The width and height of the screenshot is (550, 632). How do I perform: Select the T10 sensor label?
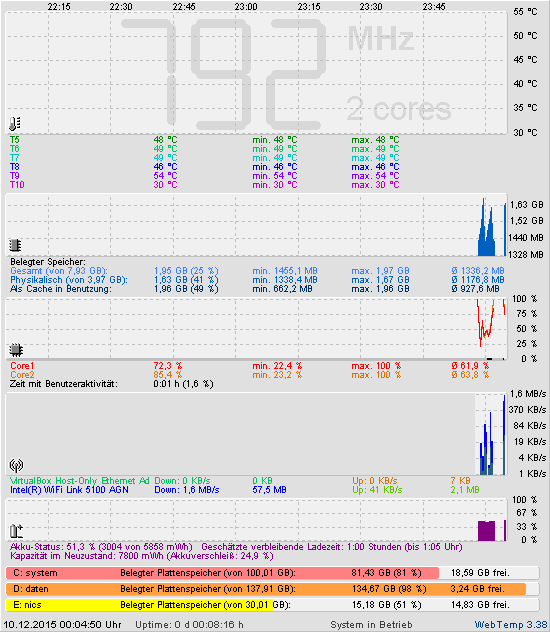17,185
